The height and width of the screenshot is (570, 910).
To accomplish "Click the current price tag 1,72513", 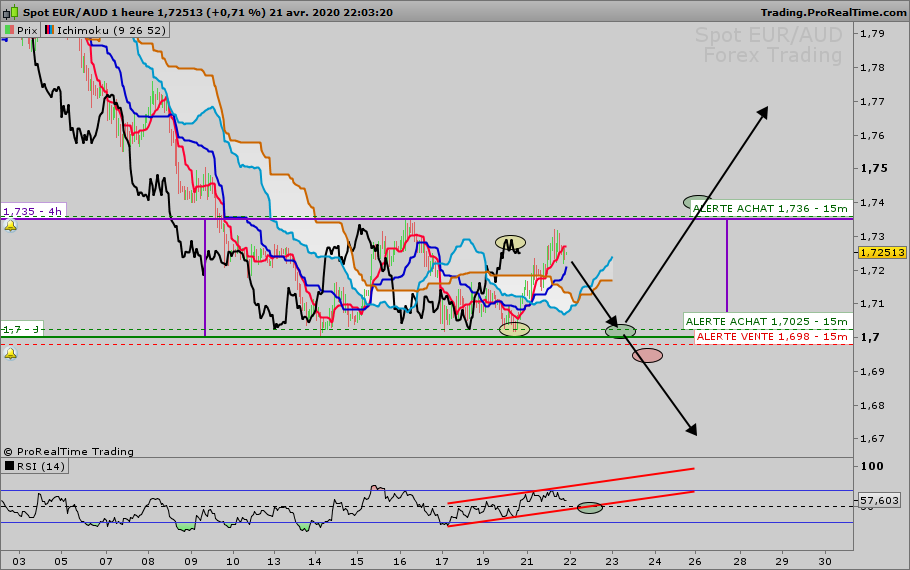I will pos(881,253).
